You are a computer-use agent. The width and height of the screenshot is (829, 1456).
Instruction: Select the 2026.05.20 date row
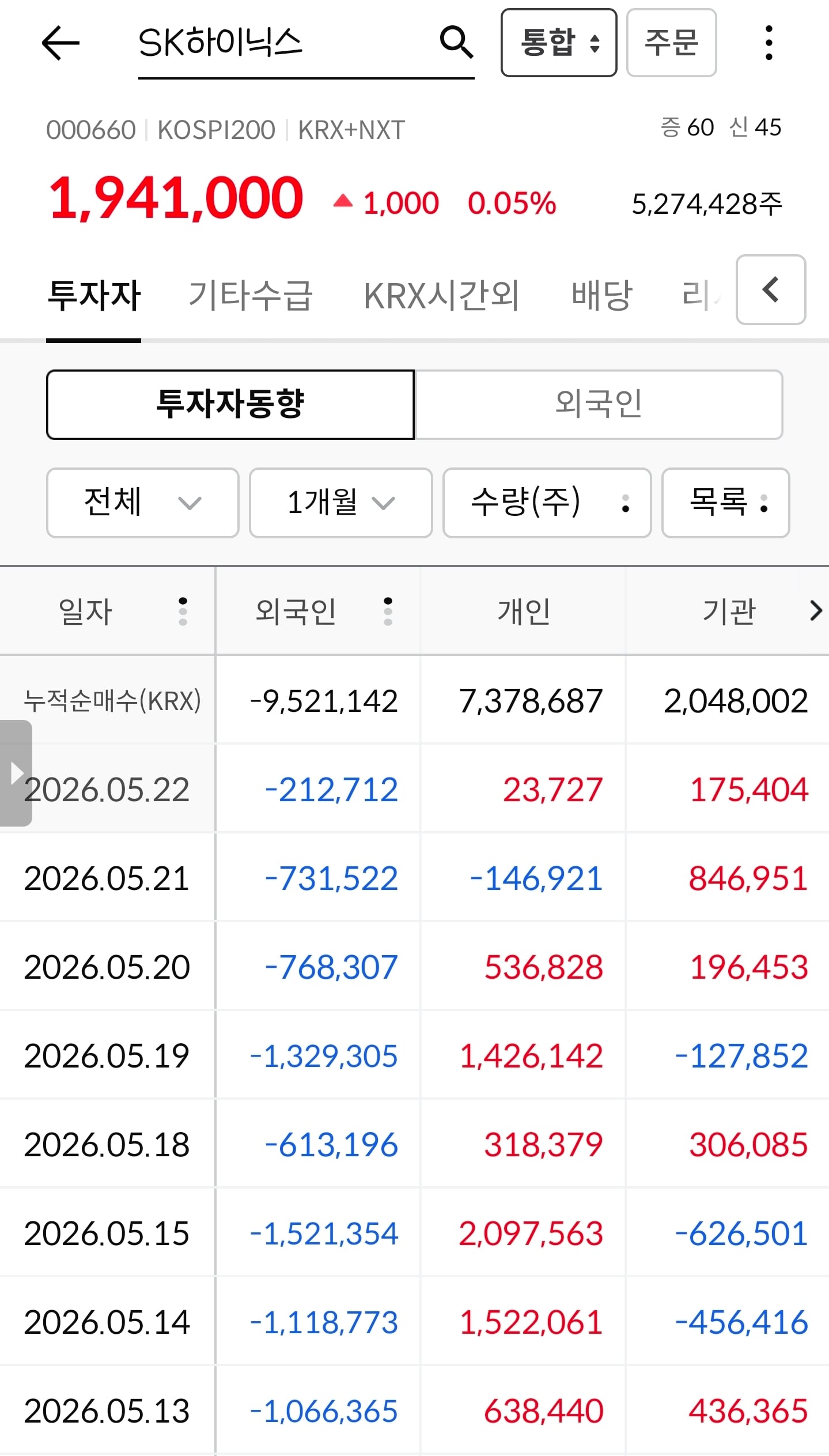(x=107, y=967)
